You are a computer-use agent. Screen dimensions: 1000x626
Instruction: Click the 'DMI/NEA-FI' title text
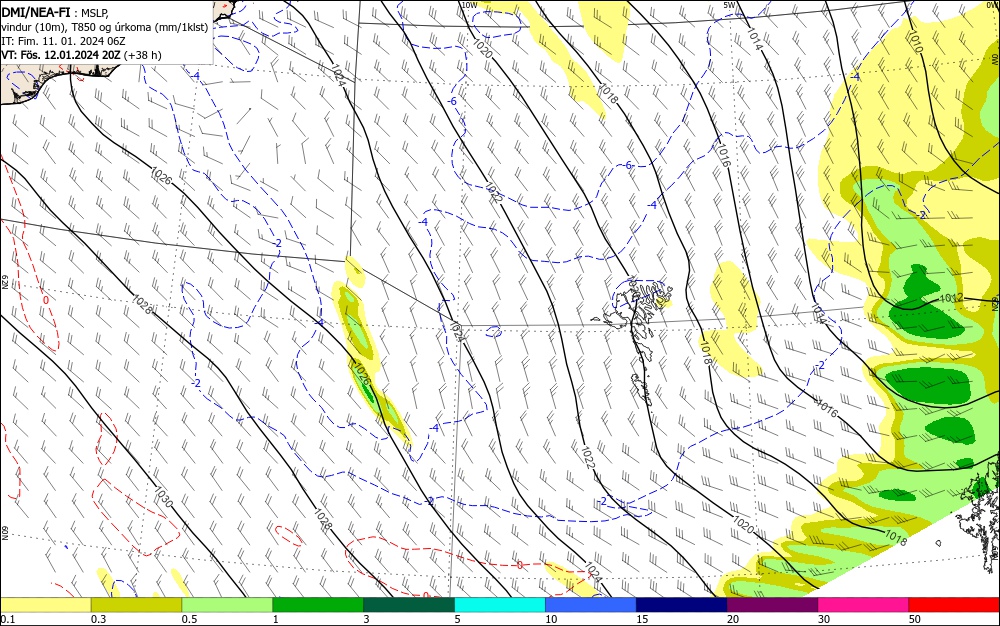coord(36,11)
